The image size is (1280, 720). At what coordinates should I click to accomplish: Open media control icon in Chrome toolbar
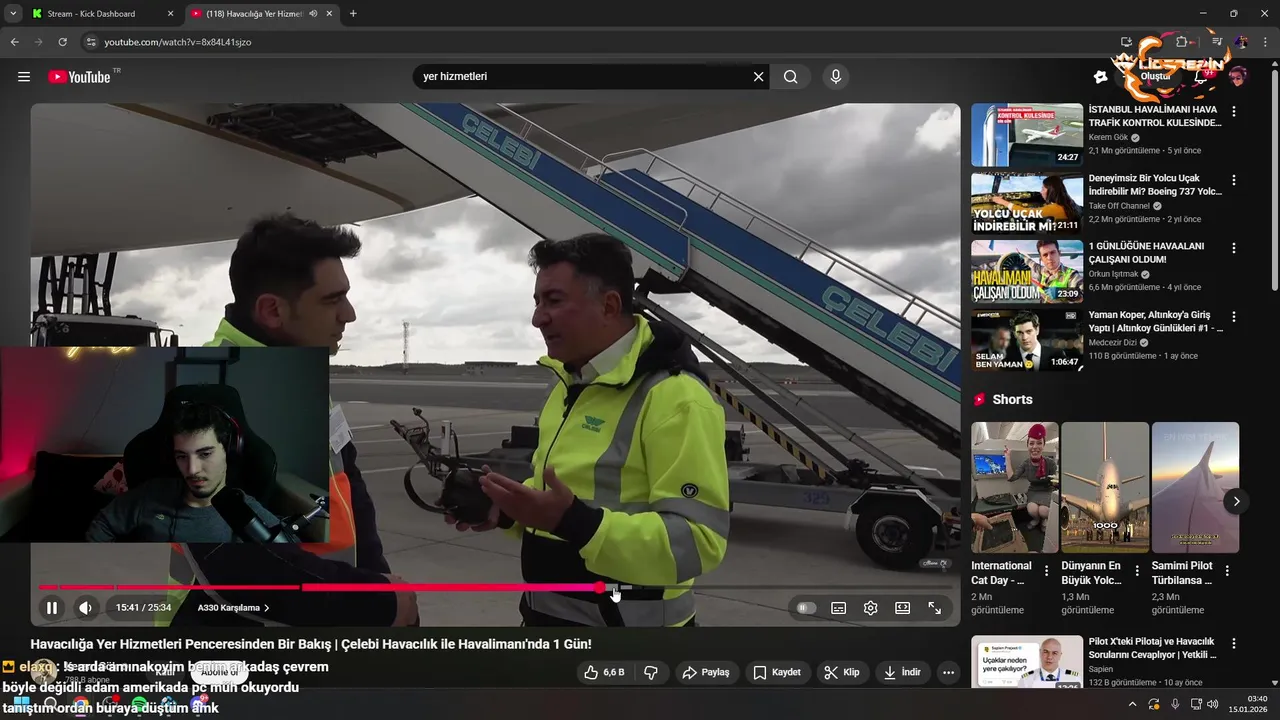1216,42
